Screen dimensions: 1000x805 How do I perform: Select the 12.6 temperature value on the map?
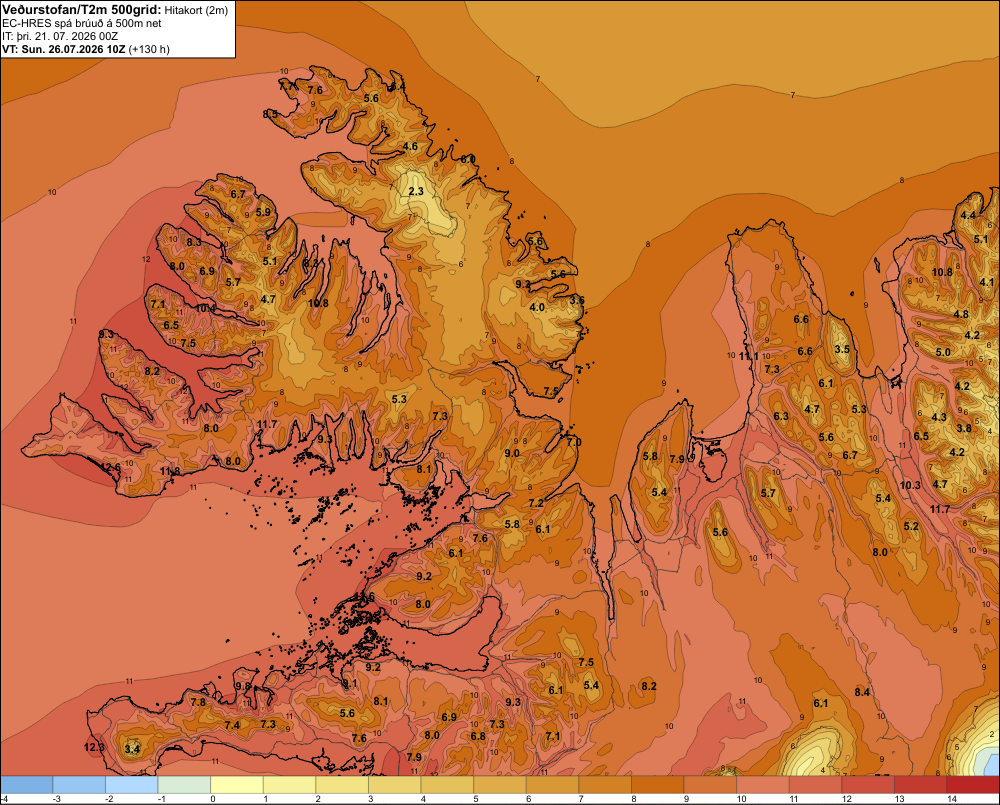tap(110, 468)
